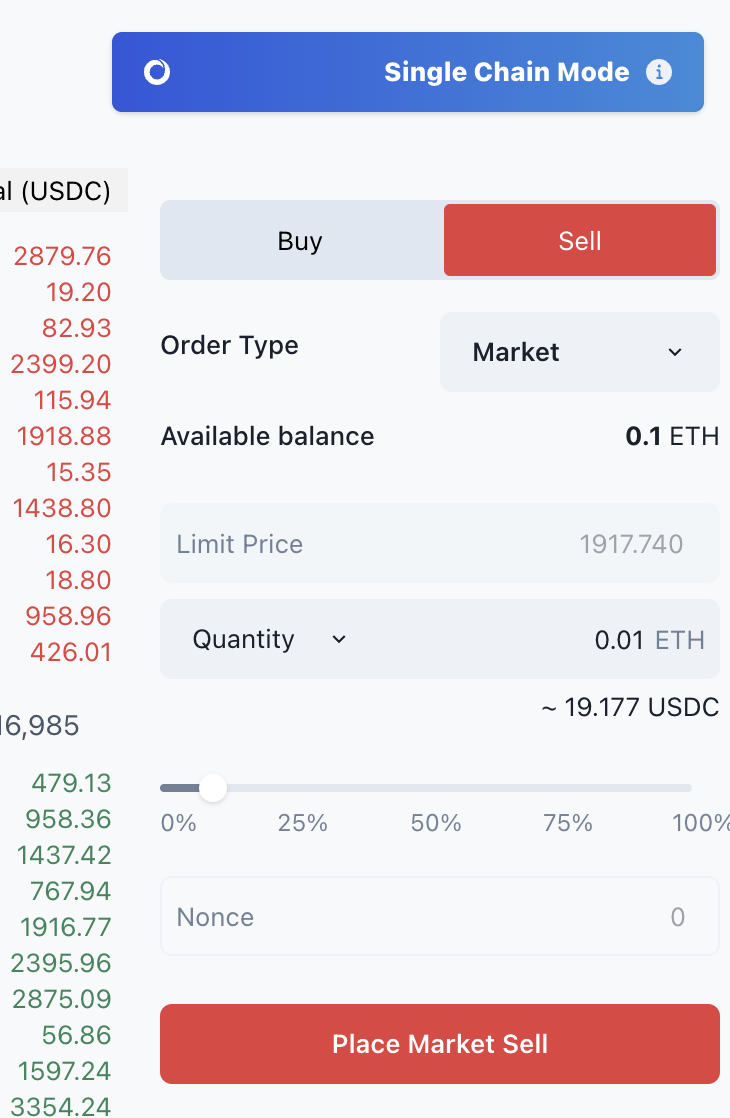Click the 25% mark under the slider
The height and width of the screenshot is (1118, 730).
pos(302,824)
